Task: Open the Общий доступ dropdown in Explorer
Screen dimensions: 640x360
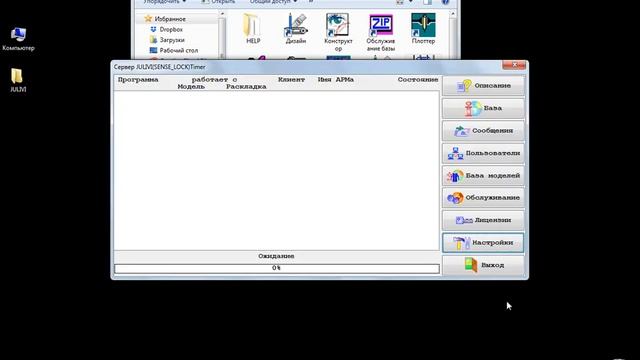Action: [273, 2]
